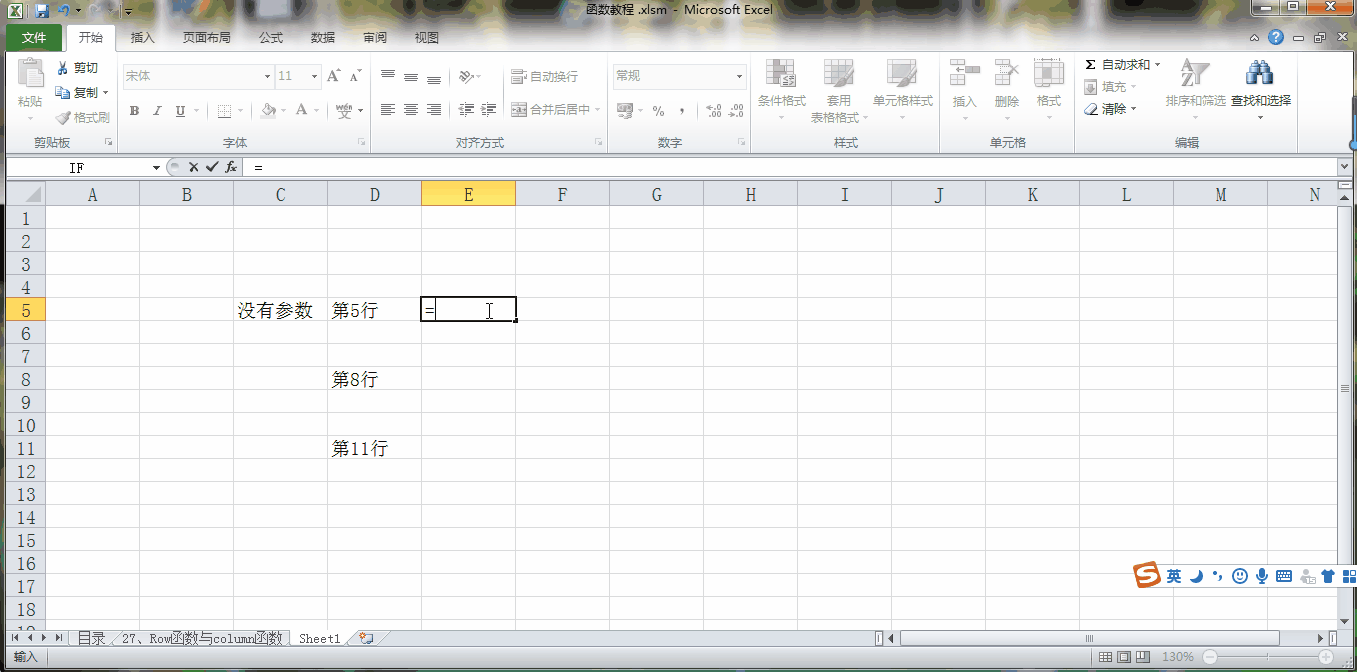1357x672 pixels.
Task: Toggle bold formatting
Action: pos(134,111)
